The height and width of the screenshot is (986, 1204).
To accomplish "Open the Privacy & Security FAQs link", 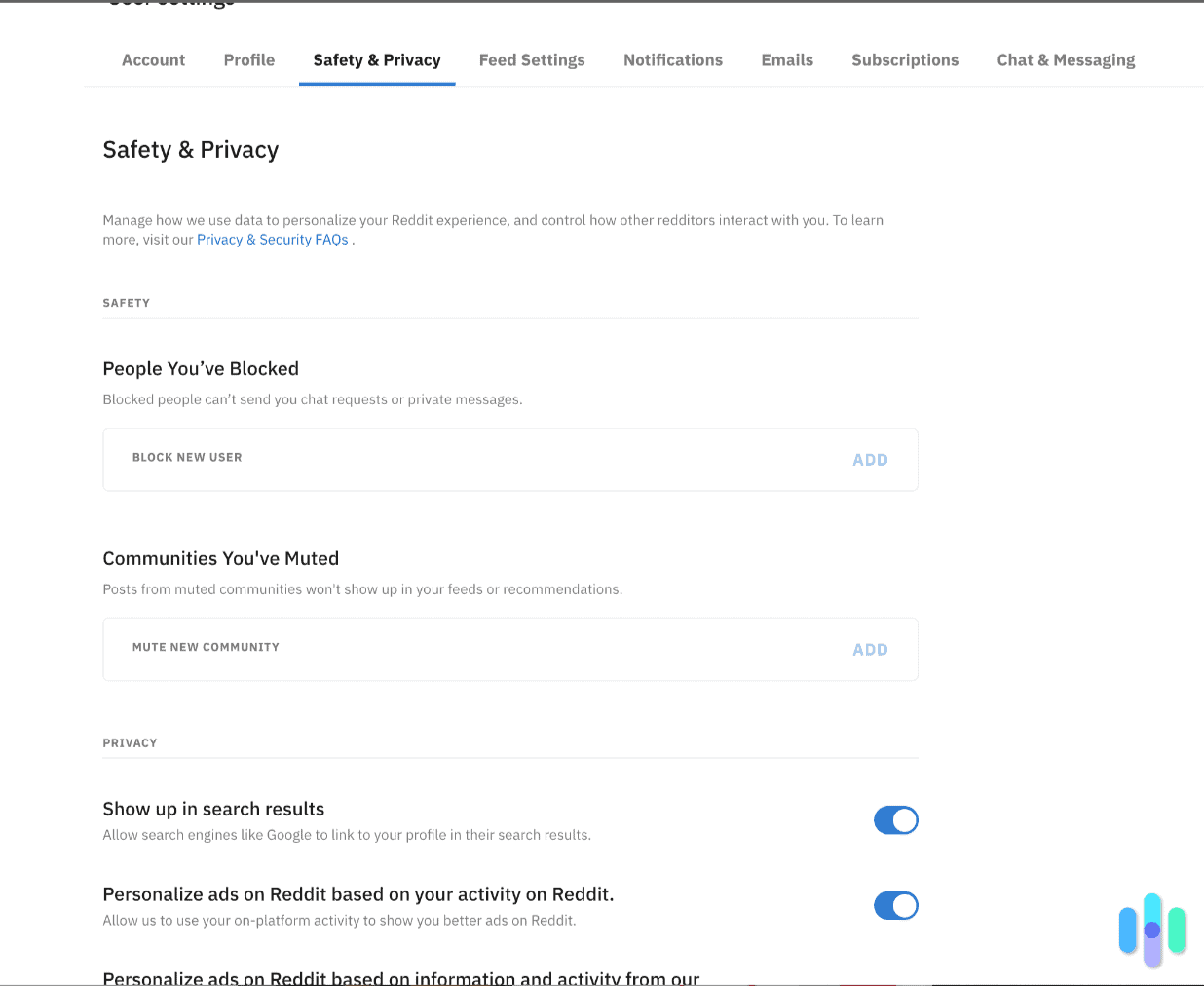I will click(x=273, y=239).
